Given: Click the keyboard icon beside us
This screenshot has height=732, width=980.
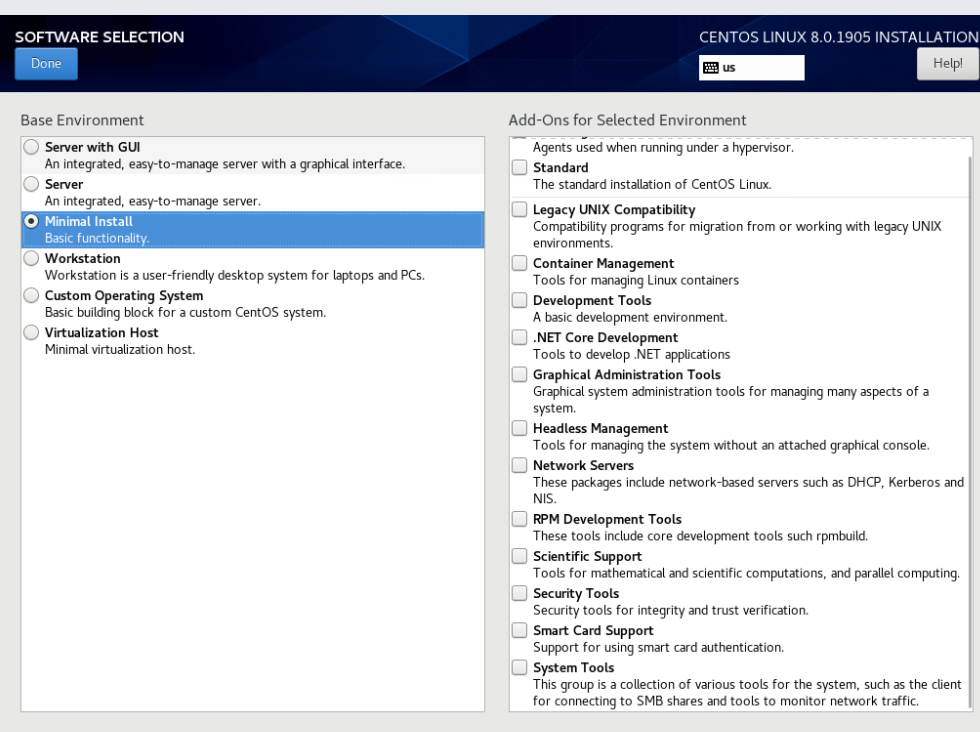Looking at the screenshot, I should (711, 68).
